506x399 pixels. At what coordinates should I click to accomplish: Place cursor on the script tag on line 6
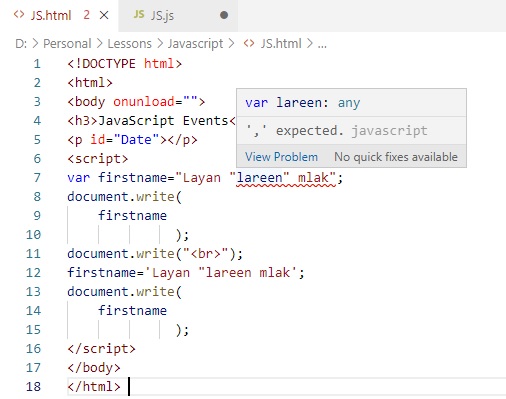(x=98, y=159)
